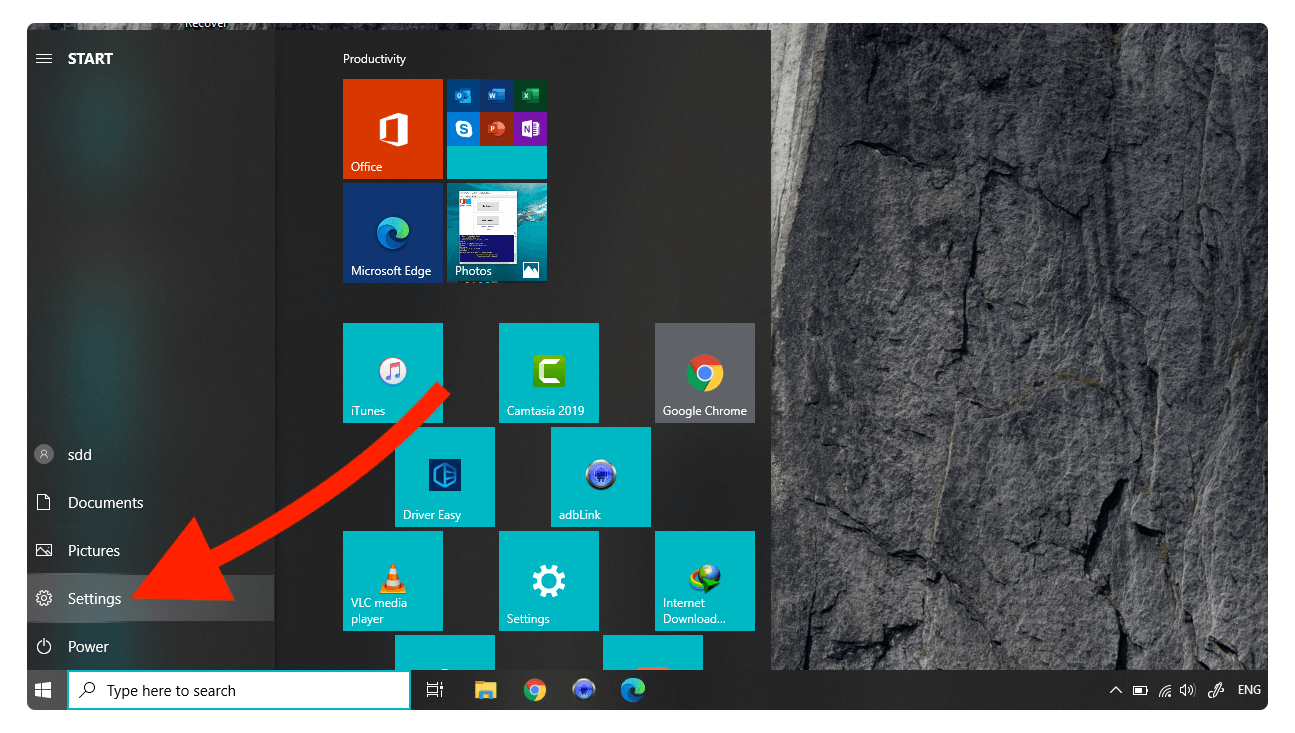Viewport: 1295px width, 733px height.
Task: Open the Power options menu
Action: (x=150, y=647)
